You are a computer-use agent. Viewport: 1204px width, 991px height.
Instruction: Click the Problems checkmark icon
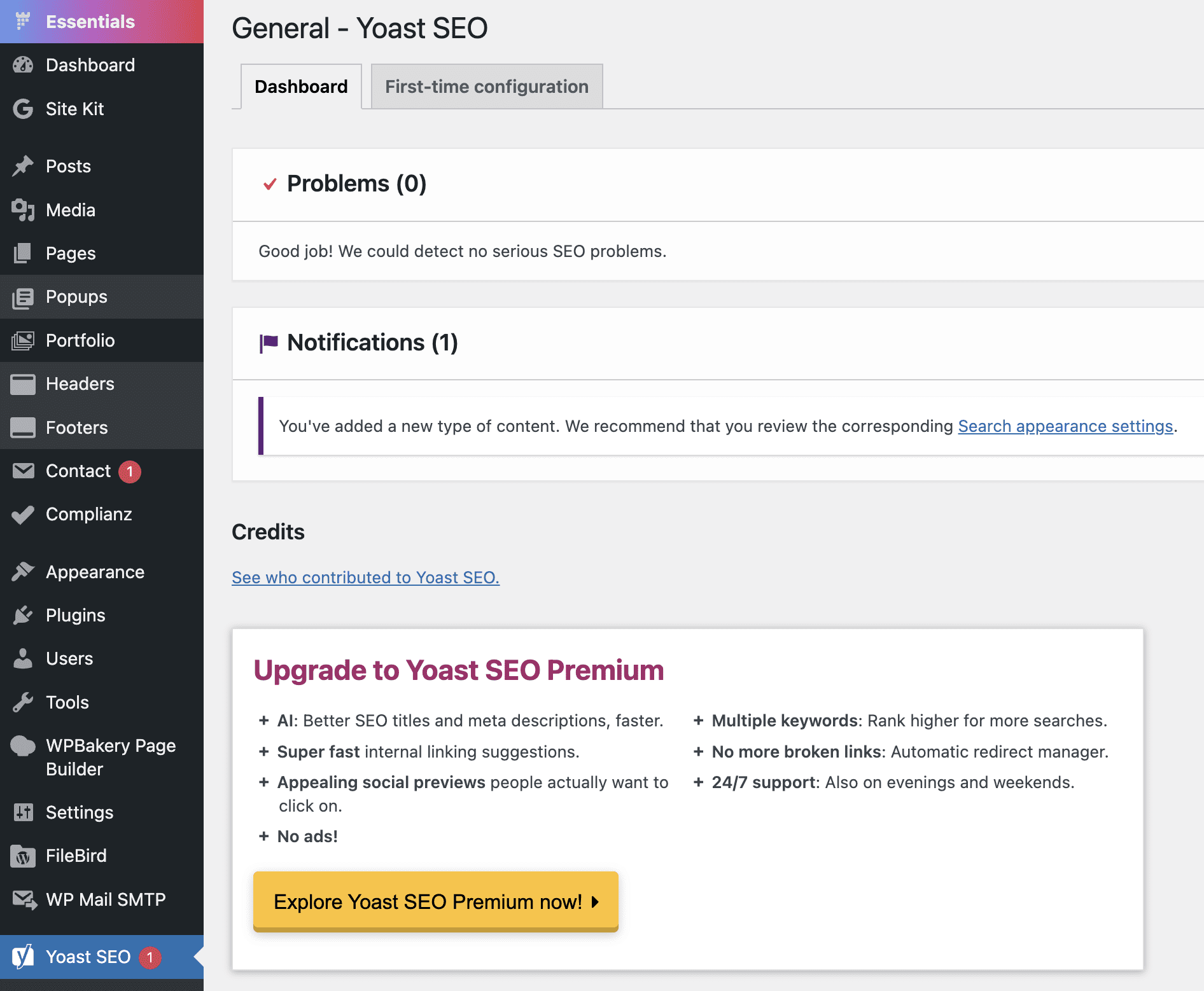pyautogui.click(x=270, y=184)
